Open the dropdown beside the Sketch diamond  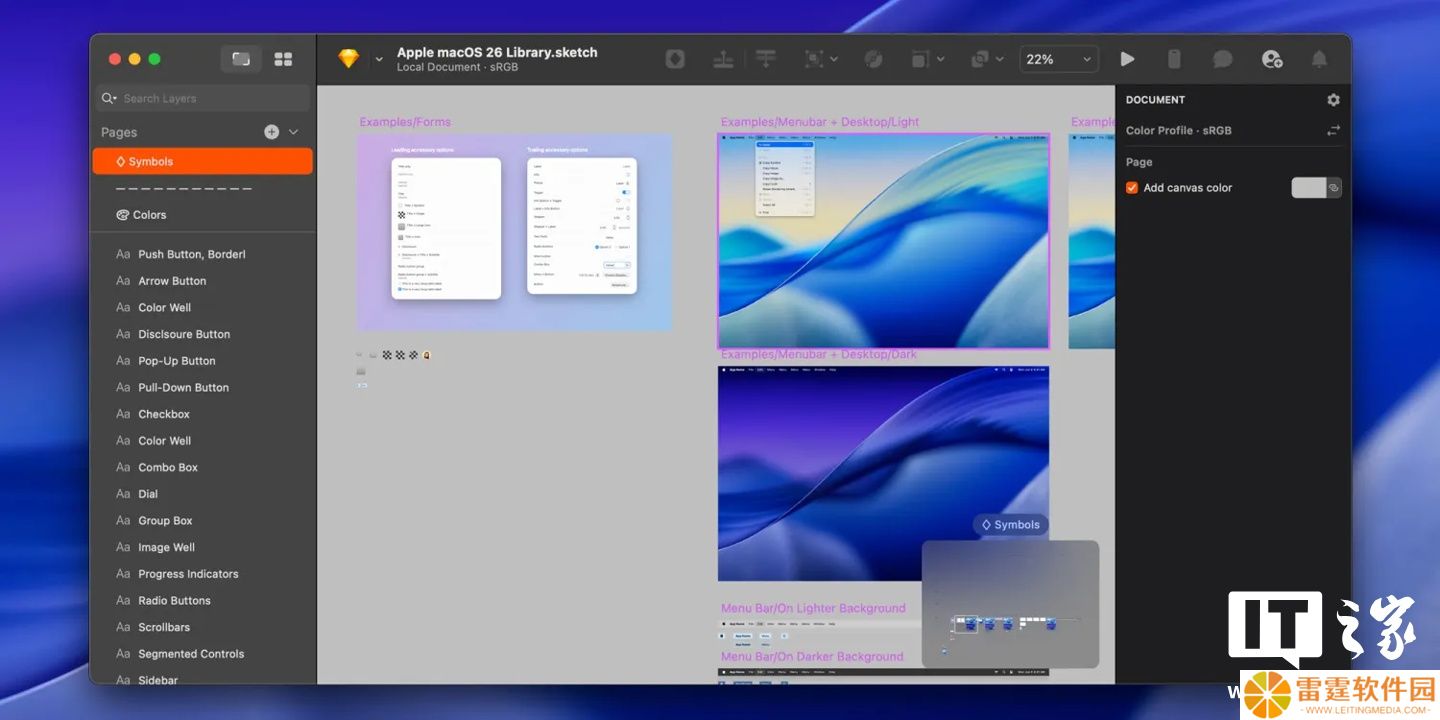(379, 60)
